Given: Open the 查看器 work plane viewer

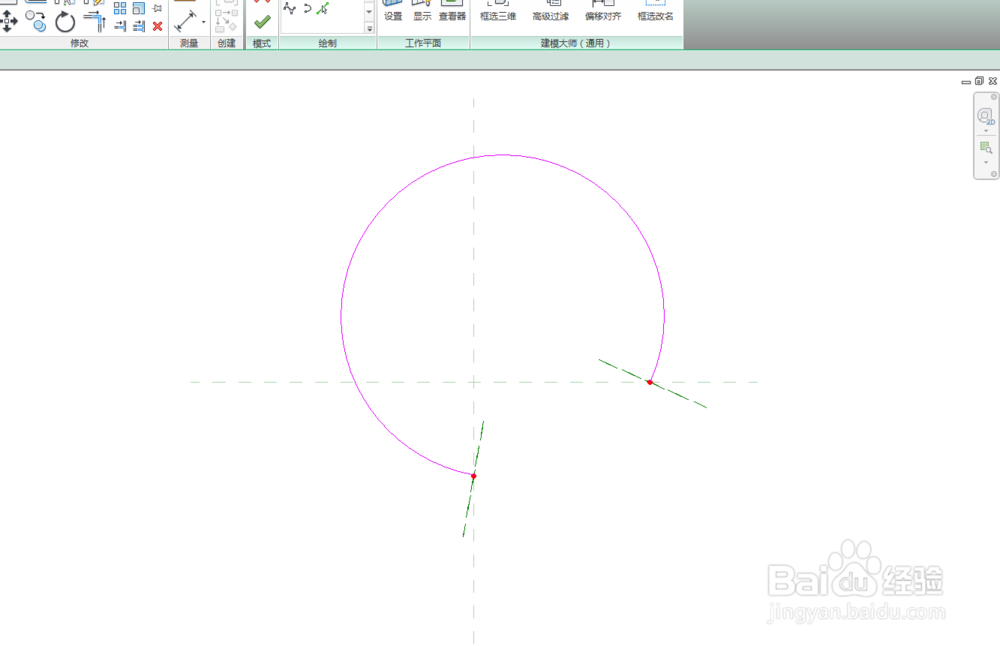Looking at the screenshot, I should [452, 11].
